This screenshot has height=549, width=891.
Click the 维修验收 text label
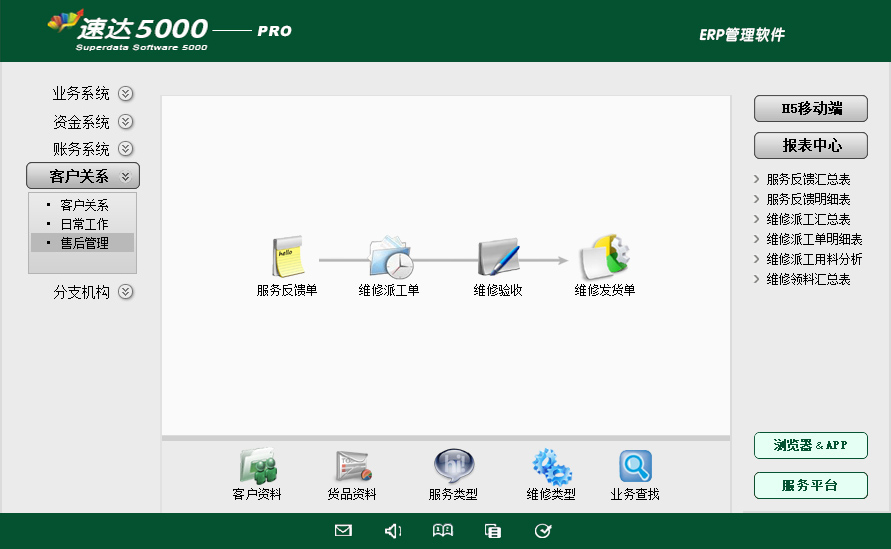coord(498,290)
